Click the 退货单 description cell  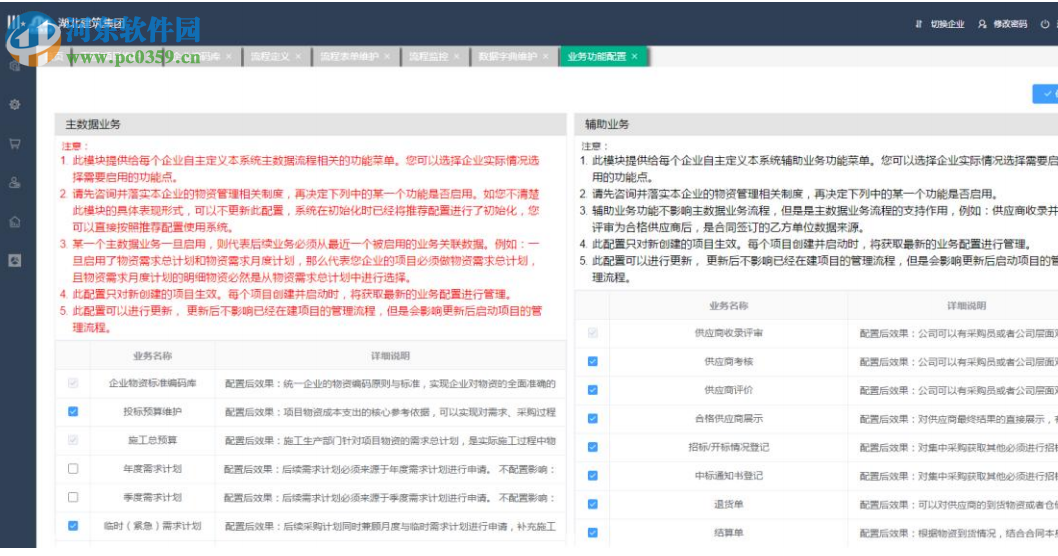tap(953, 504)
